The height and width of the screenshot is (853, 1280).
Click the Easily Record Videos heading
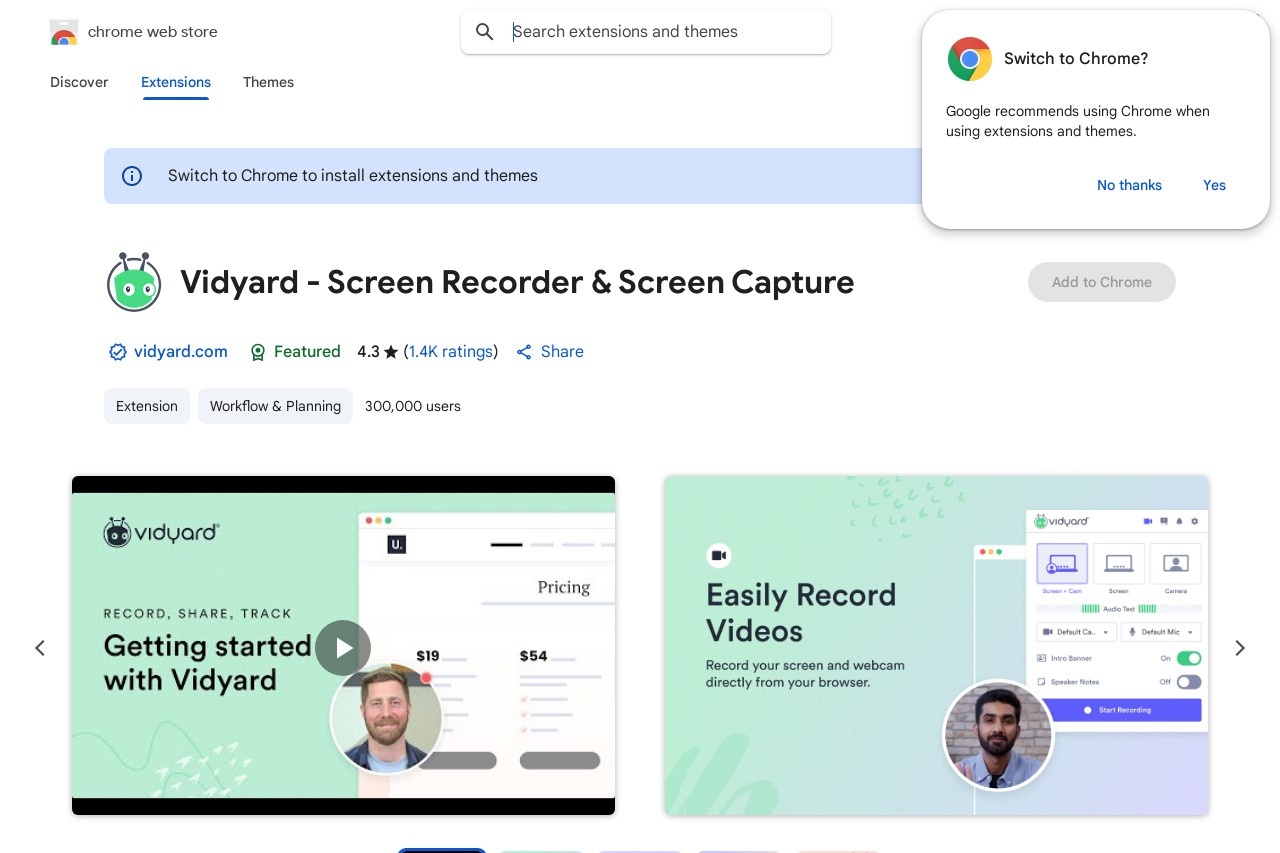click(x=801, y=613)
